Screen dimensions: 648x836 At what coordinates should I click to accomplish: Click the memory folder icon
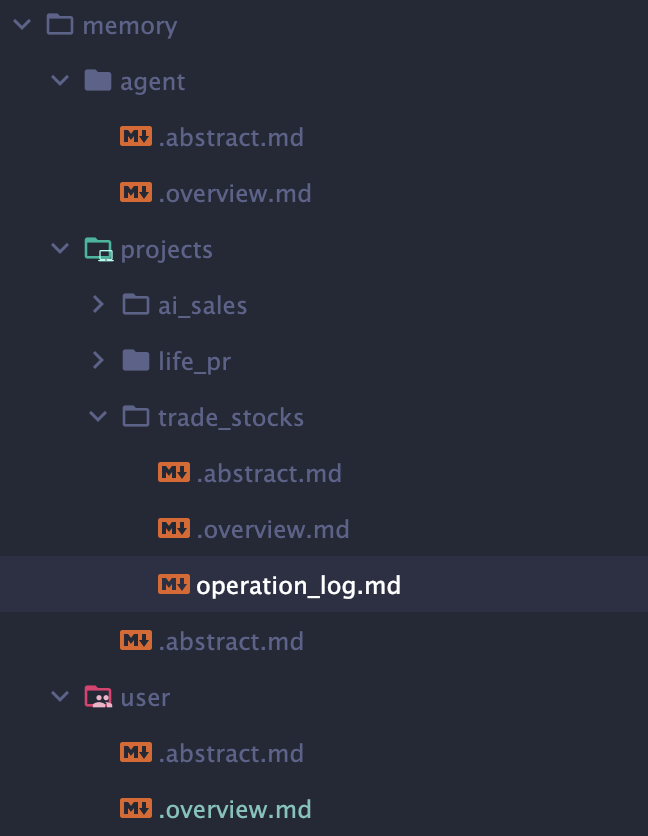60,25
